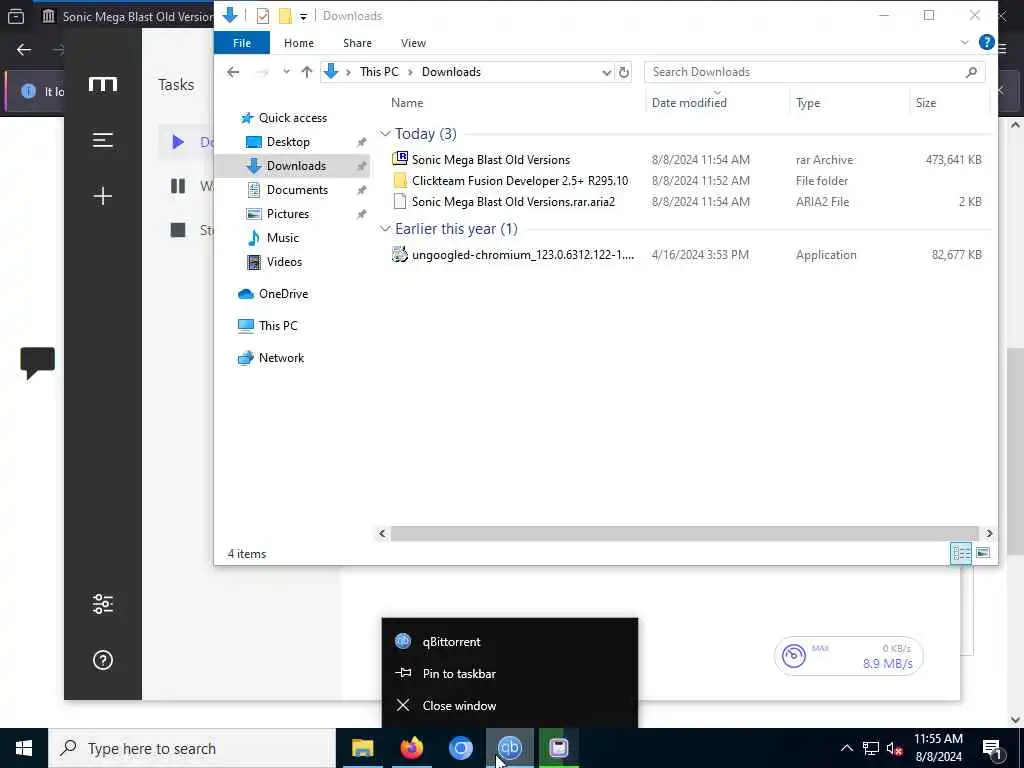Select qBittorrent in the jump list
Viewport: 1024px width, 768px height.
509,641
